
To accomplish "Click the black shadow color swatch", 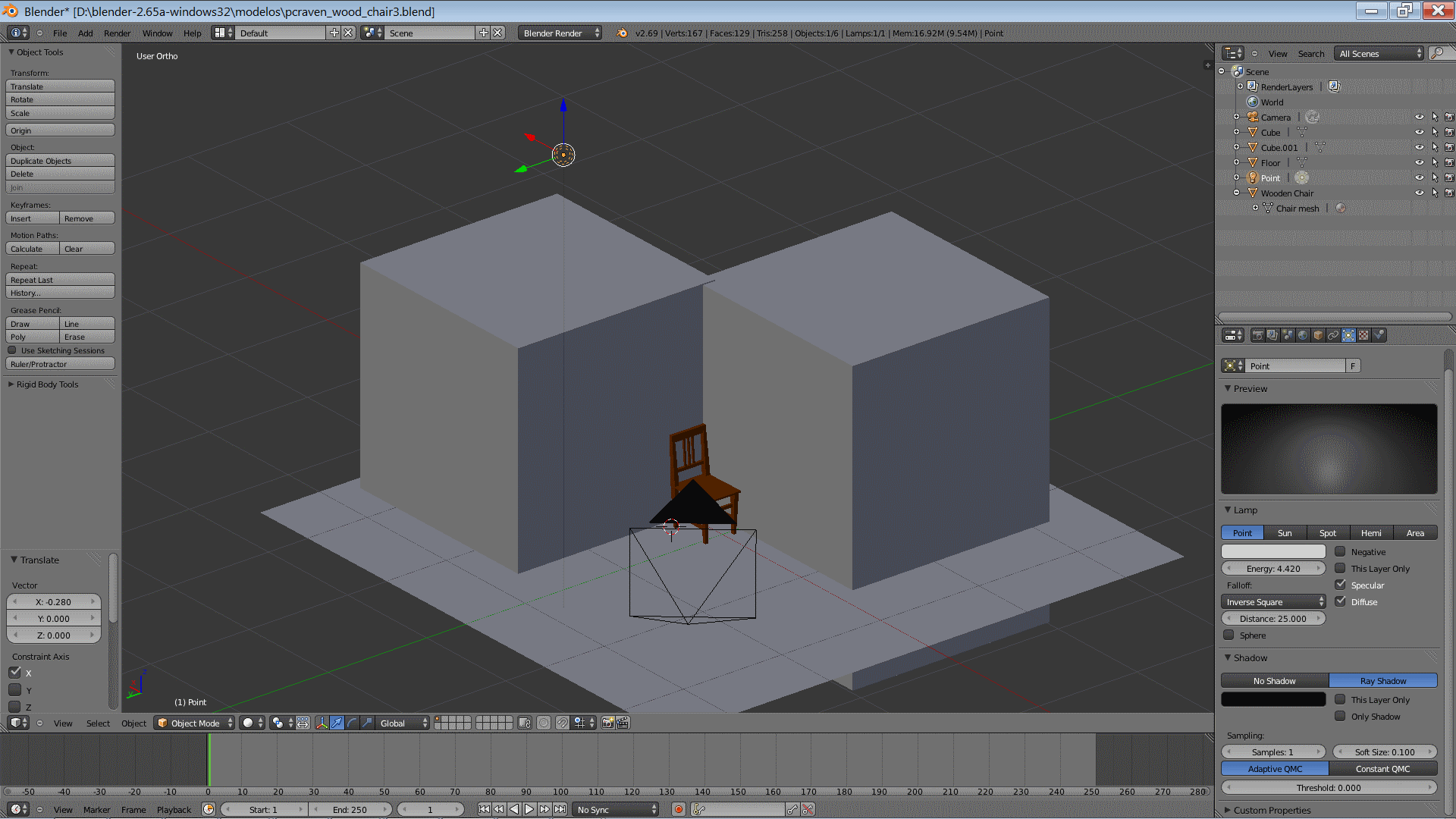I will 1273,699.
